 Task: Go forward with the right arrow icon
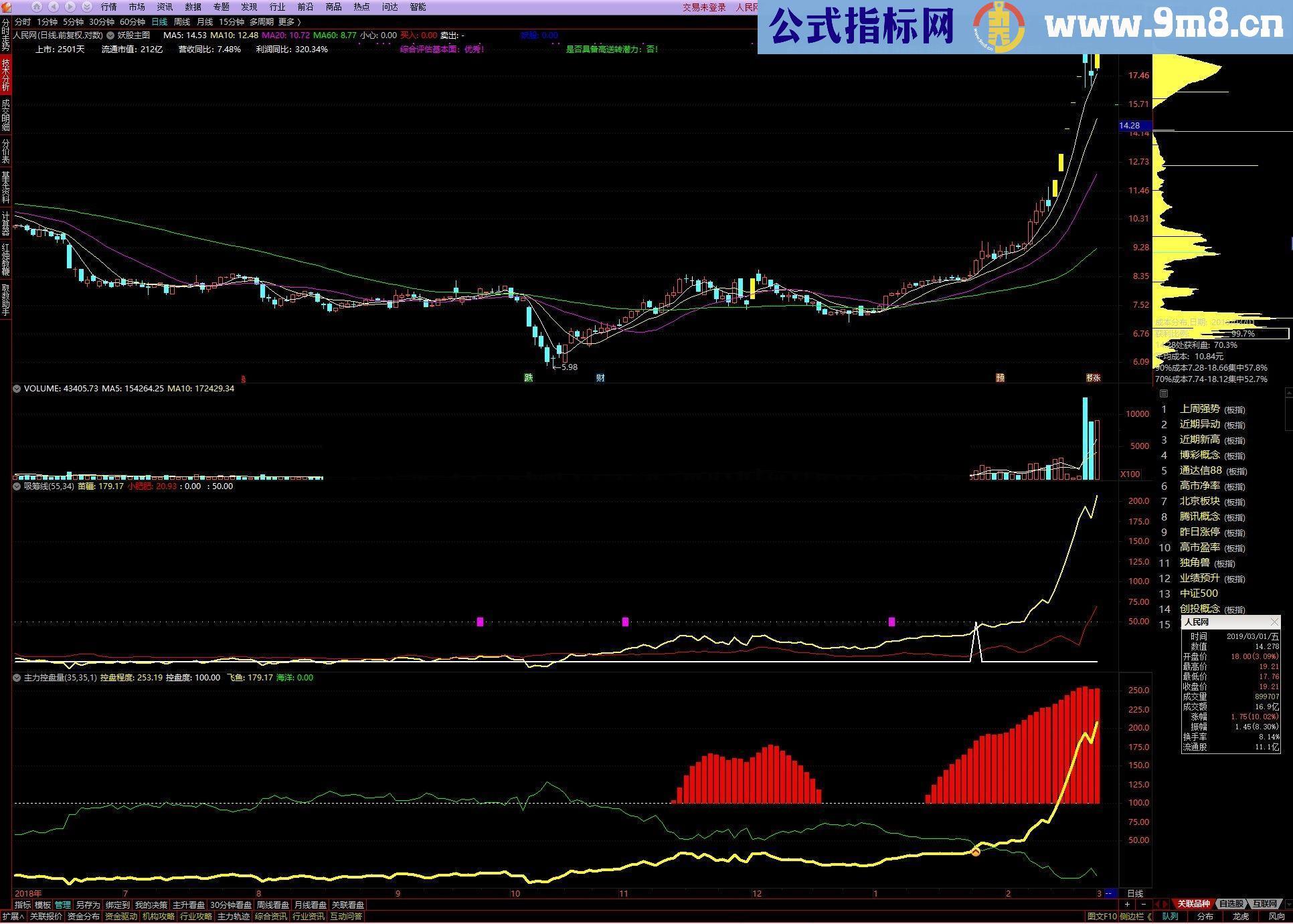[x=70, y=7]
